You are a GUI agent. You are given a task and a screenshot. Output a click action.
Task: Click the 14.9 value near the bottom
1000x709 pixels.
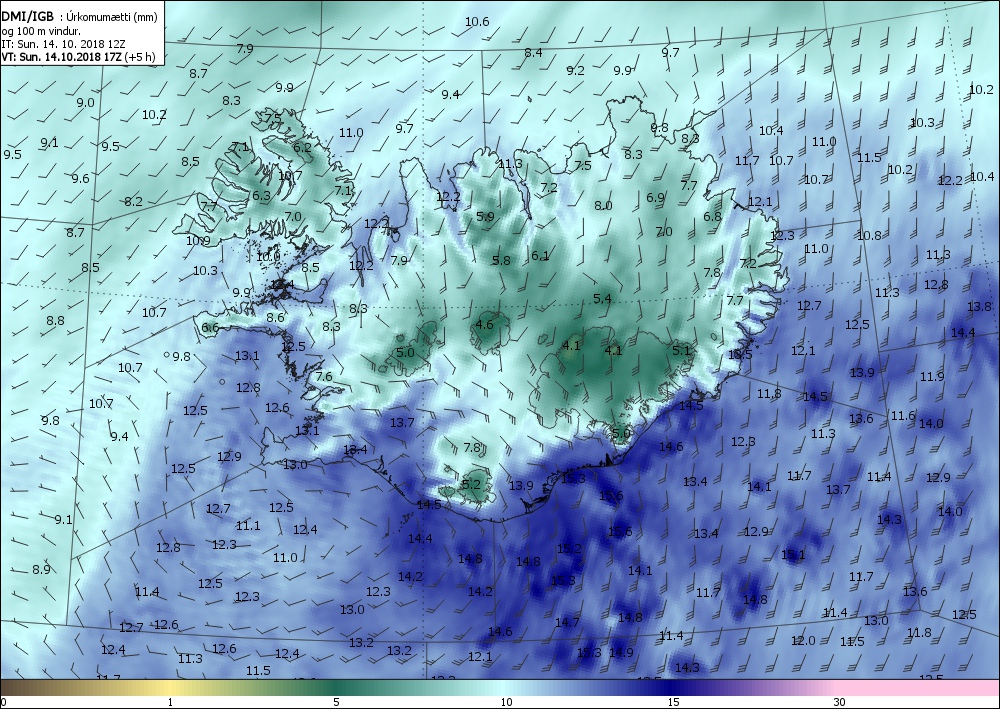(x=621, y=652)
